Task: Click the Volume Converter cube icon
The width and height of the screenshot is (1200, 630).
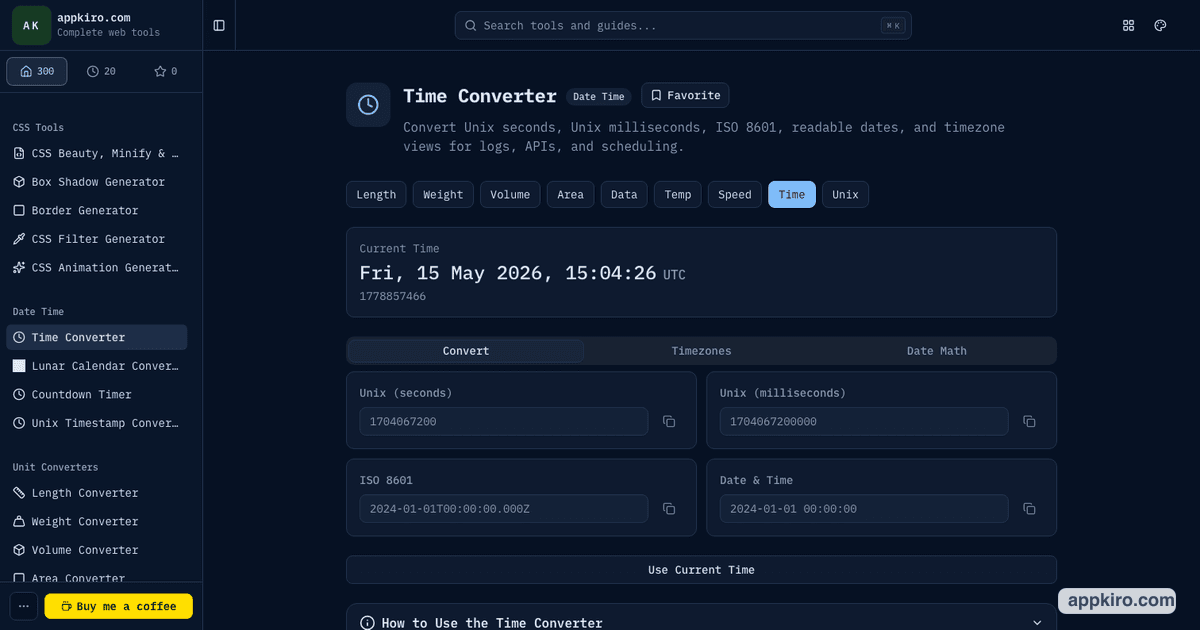Action: coord(19,550)
